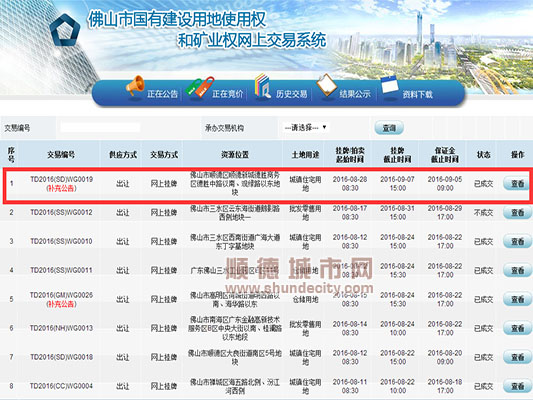Click location text 佛山市三水区云东海街道 row
This screenshot has width=533, height=400.
[235, 212]
